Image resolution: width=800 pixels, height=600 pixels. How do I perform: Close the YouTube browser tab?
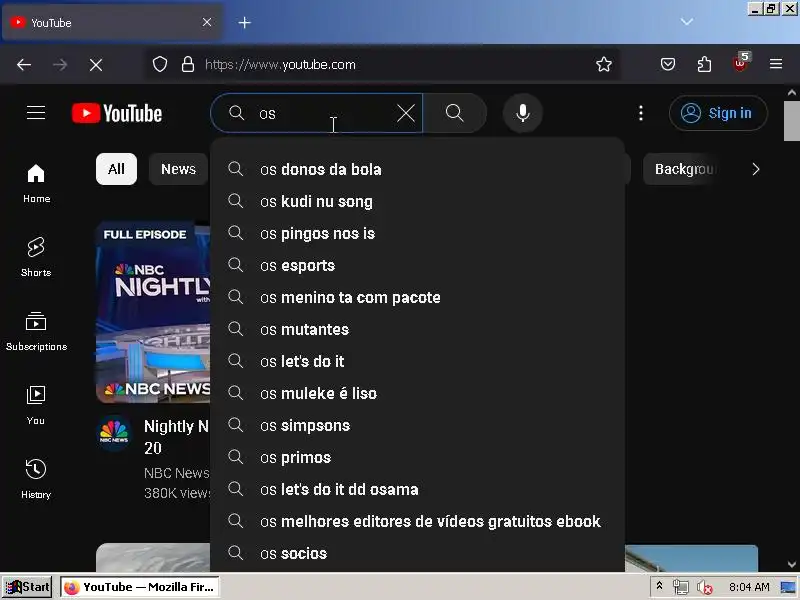[207, 22]
